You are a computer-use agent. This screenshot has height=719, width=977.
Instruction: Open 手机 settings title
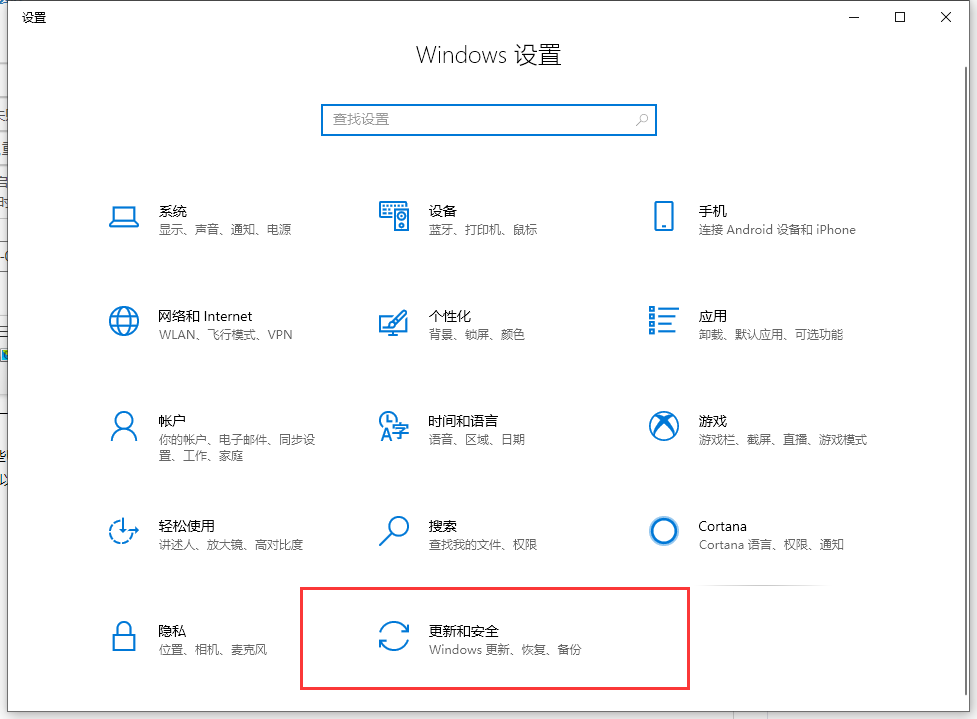[712, 211]
